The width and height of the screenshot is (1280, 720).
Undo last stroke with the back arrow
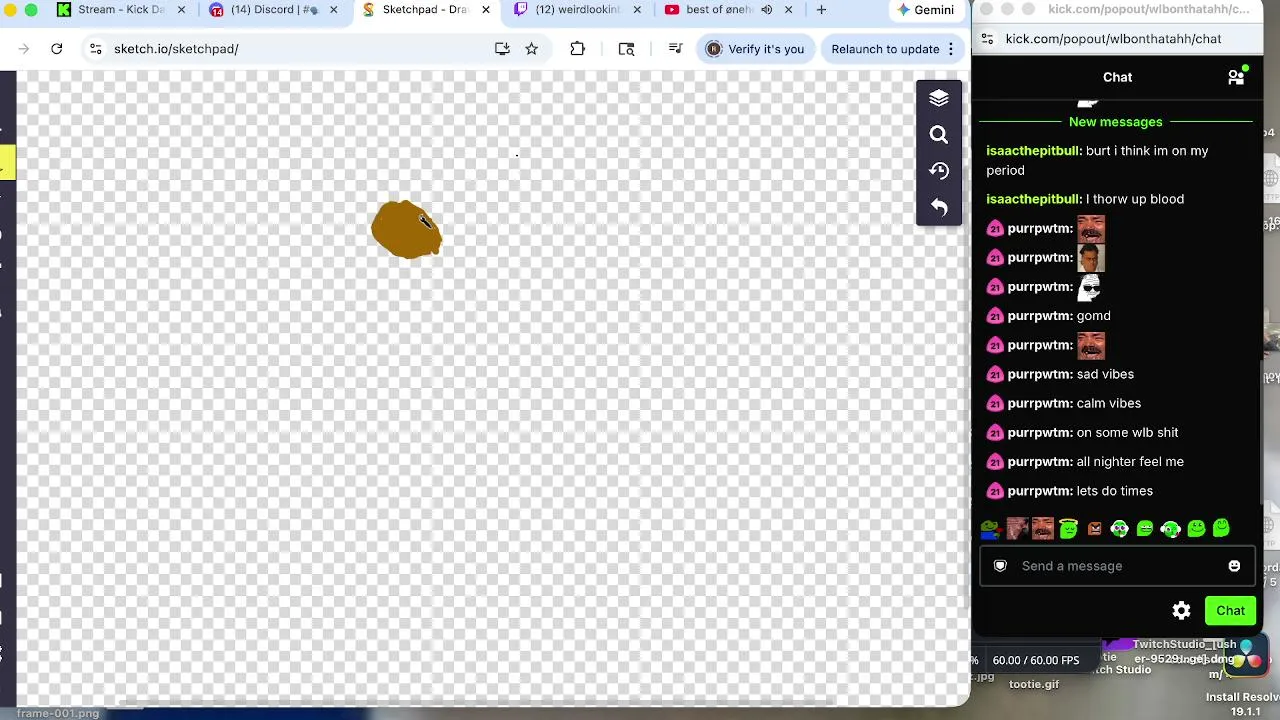(x=938, y=207)
